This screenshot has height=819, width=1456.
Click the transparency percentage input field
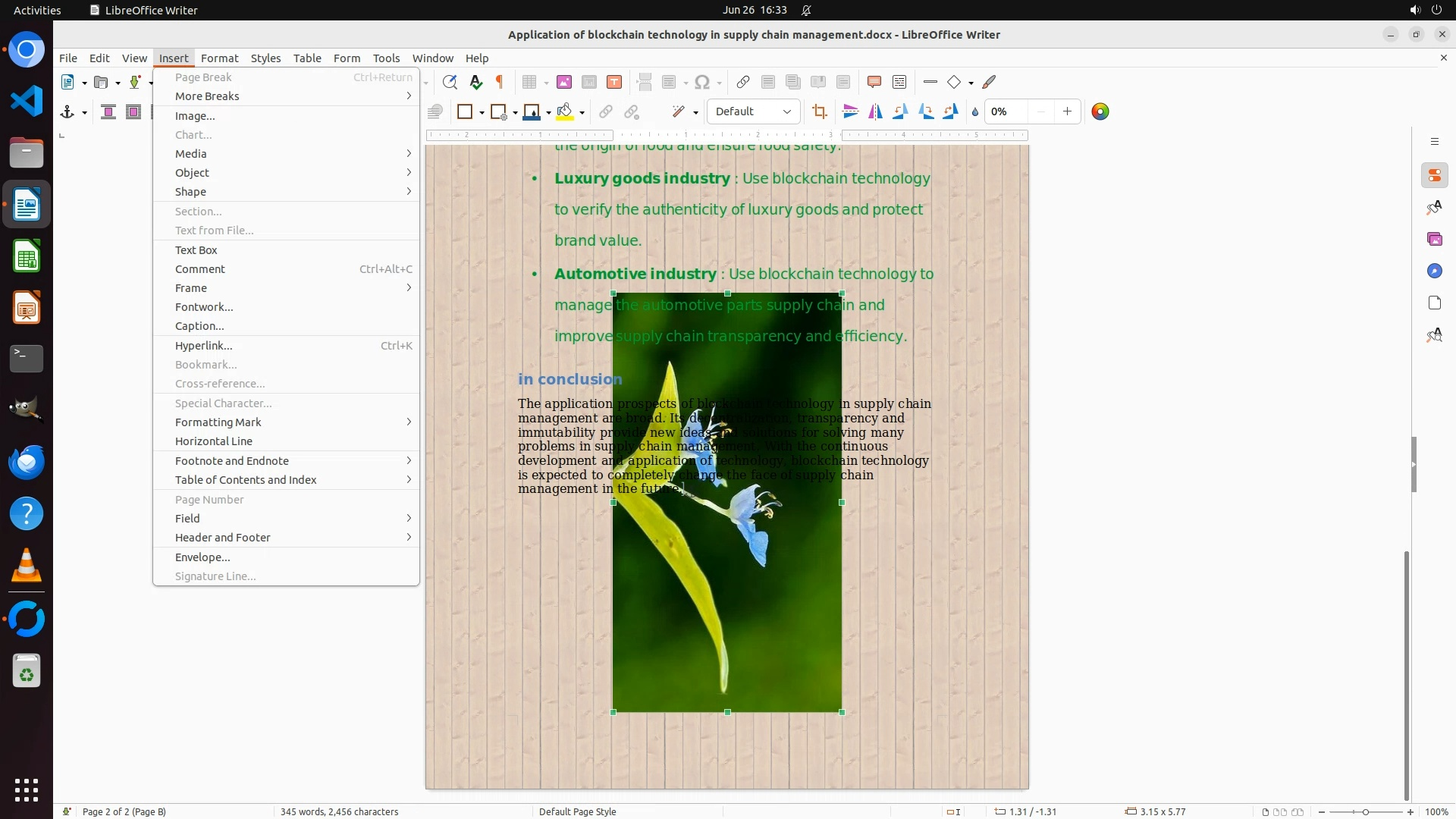point(1007,111)
